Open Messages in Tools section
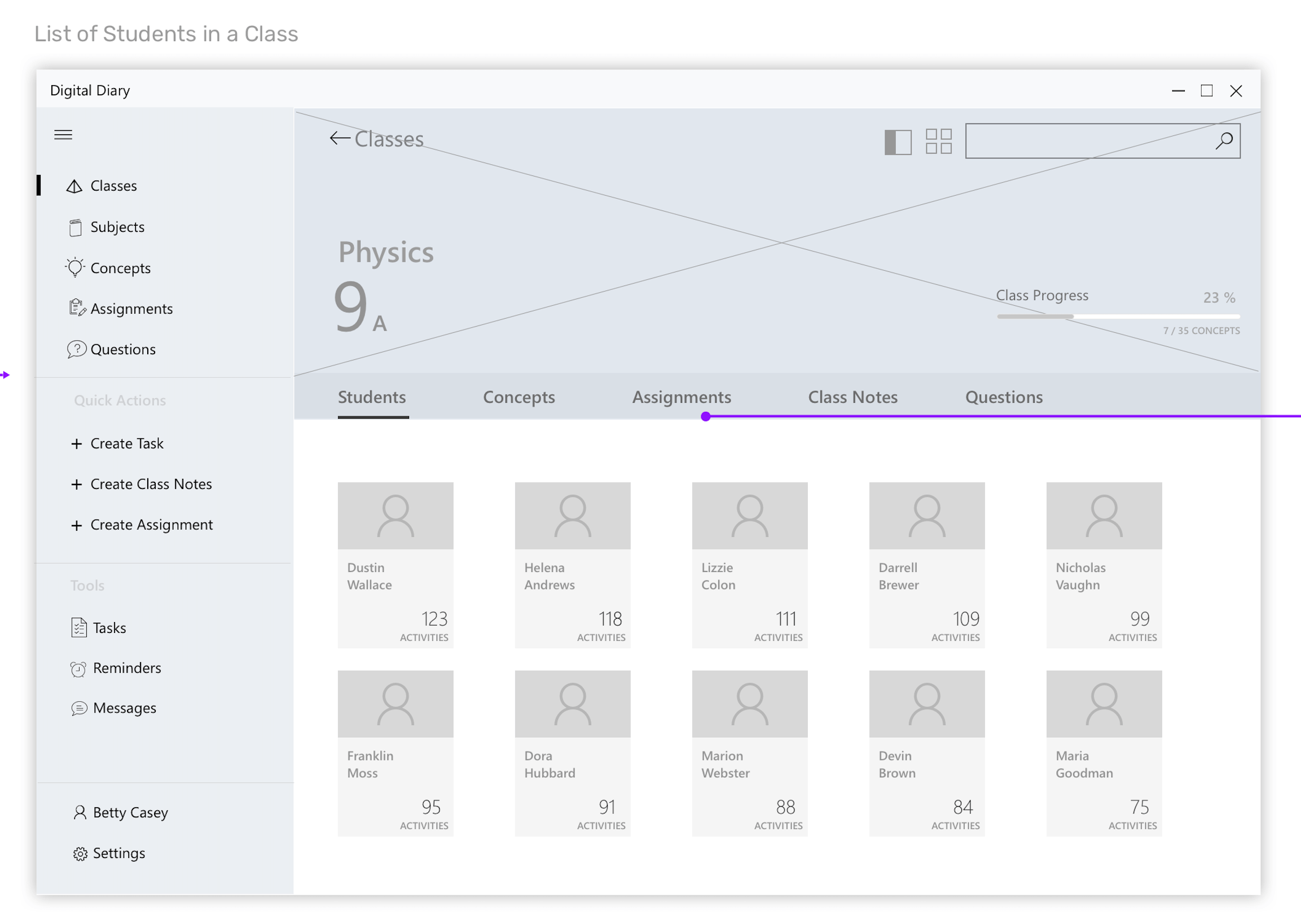The height and width of the screenshot is (924, 1301). [x=124, y=708]
